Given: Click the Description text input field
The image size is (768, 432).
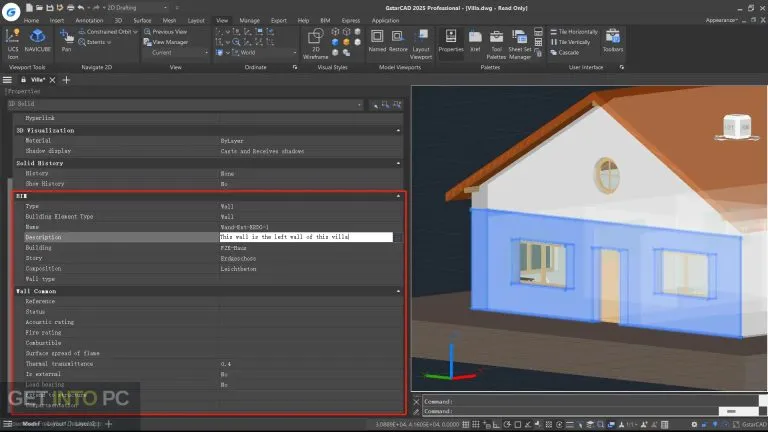Looking at the screenshot, I should coord(306,237).
